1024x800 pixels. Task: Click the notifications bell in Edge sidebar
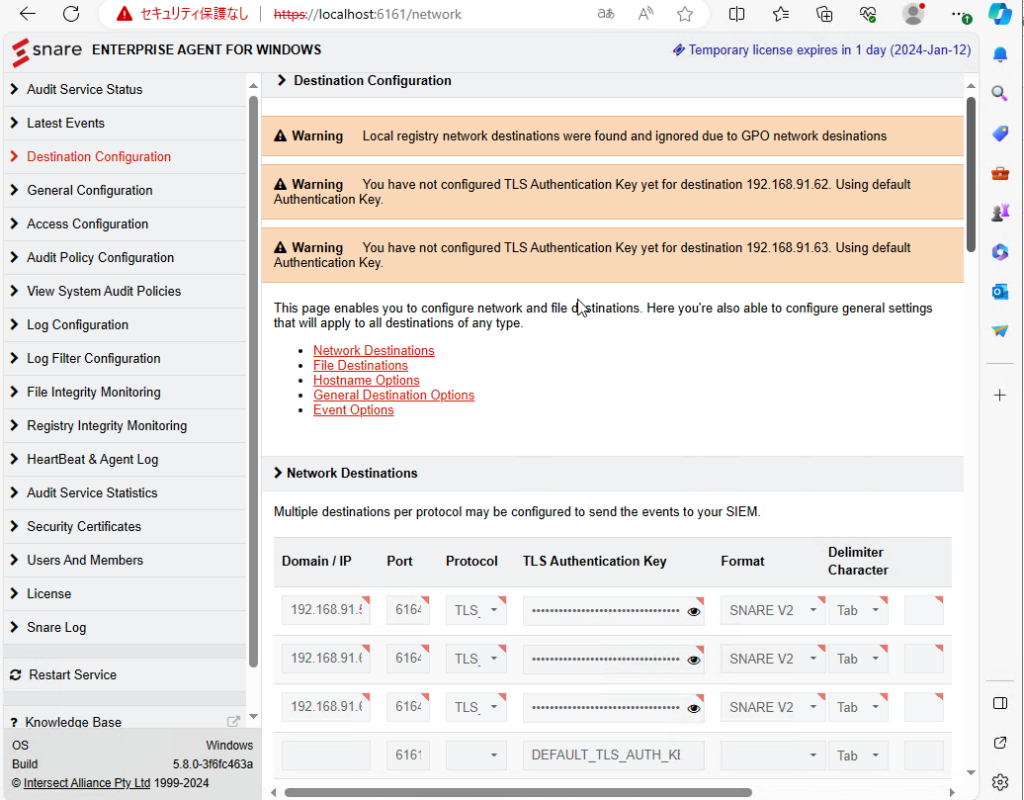(x=1000, y=54)
